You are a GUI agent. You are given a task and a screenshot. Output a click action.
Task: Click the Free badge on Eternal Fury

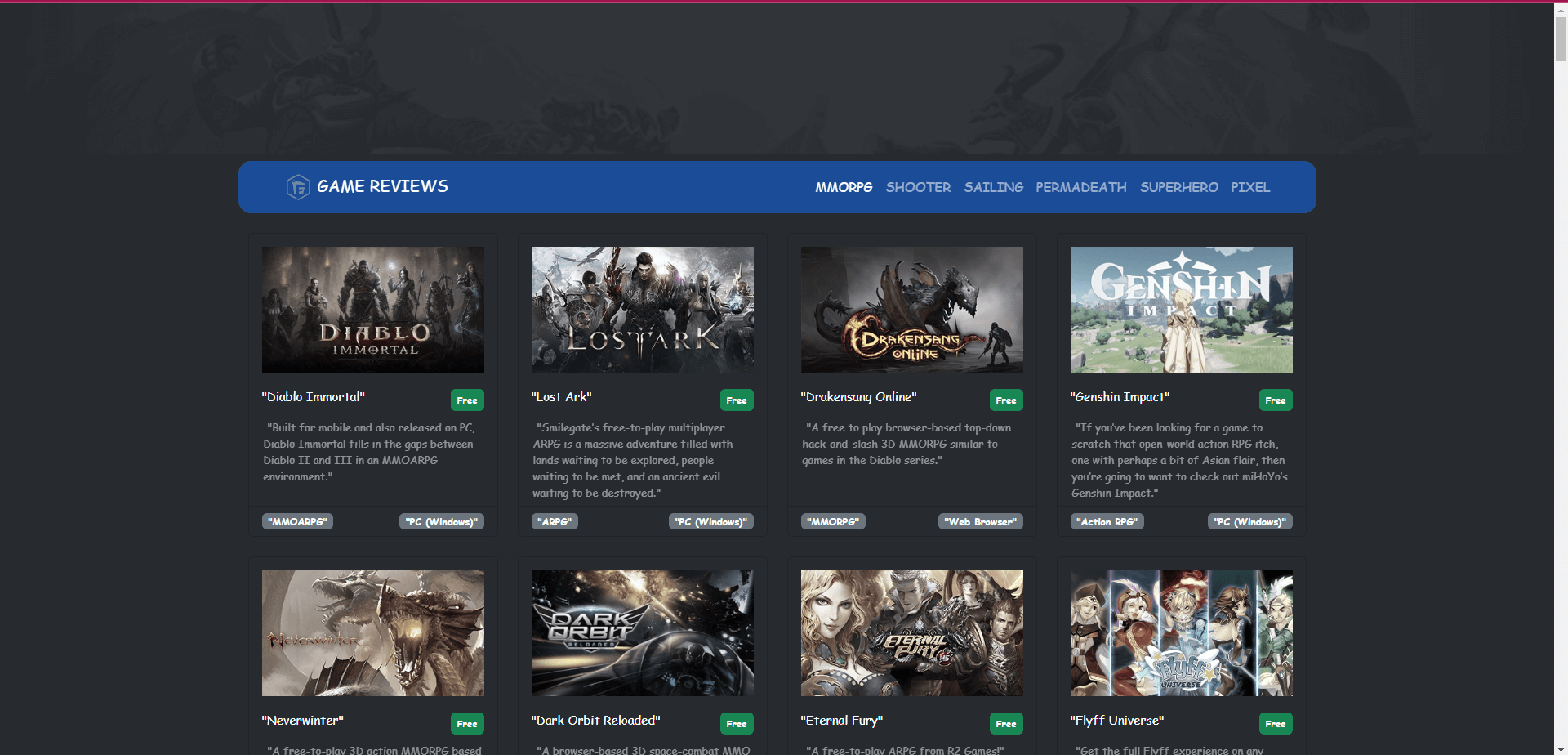(1006, 724)
